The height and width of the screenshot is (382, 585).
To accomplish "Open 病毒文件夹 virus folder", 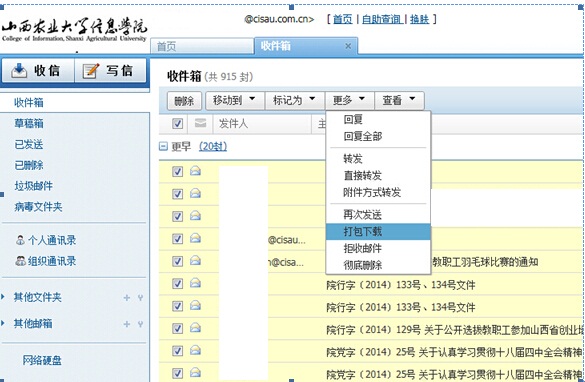I will [x=38, y=206].
